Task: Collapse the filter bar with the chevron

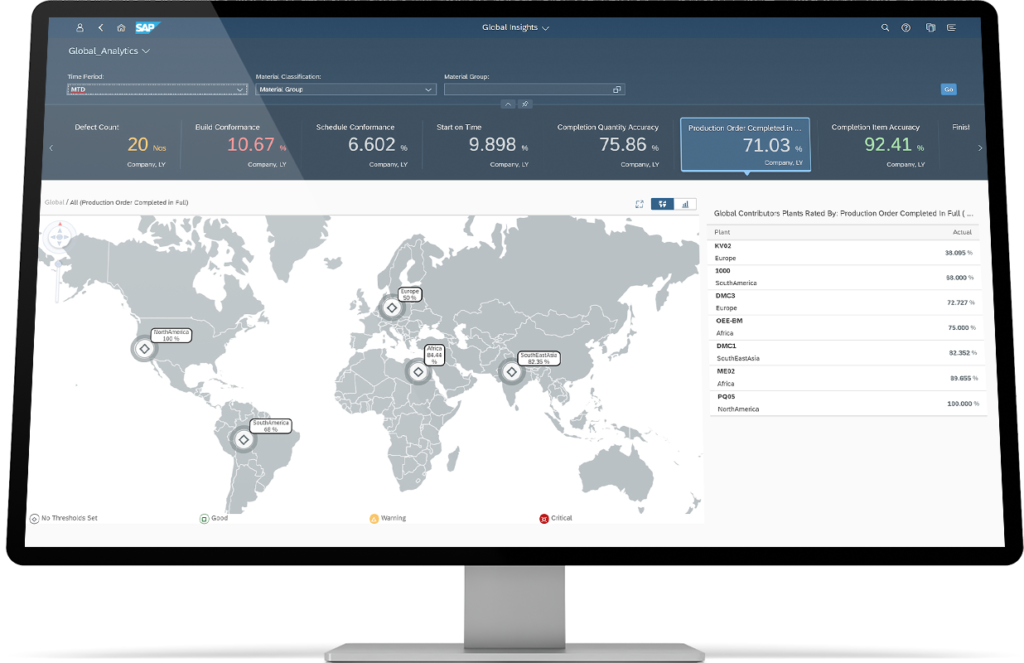Action: (508, 103)
